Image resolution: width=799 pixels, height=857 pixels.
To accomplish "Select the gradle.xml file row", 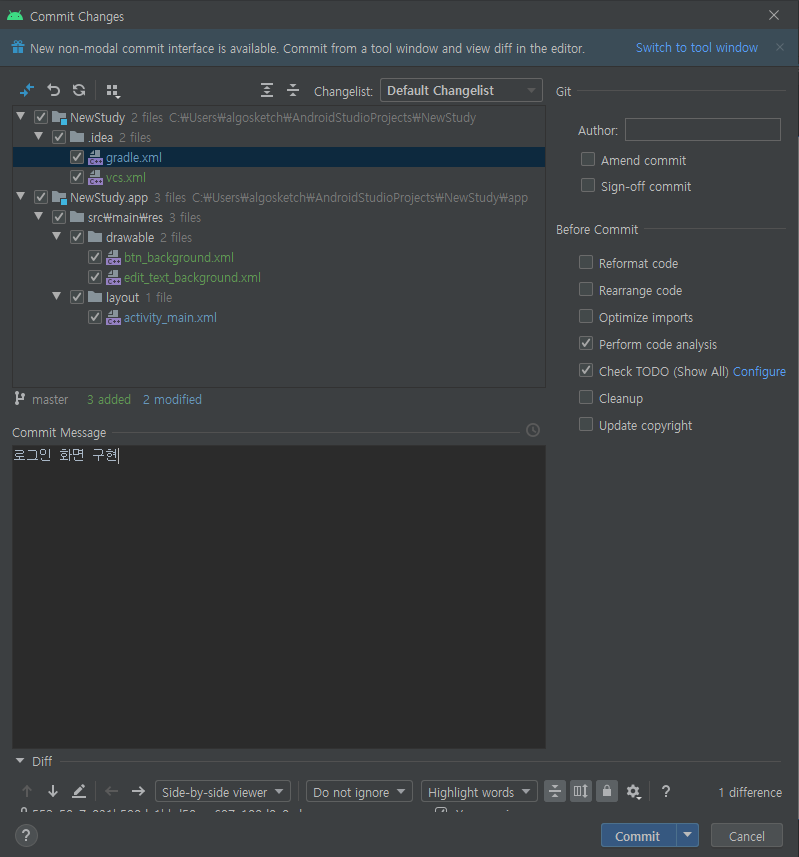I will pyautogui.click(x=279, y=157).
